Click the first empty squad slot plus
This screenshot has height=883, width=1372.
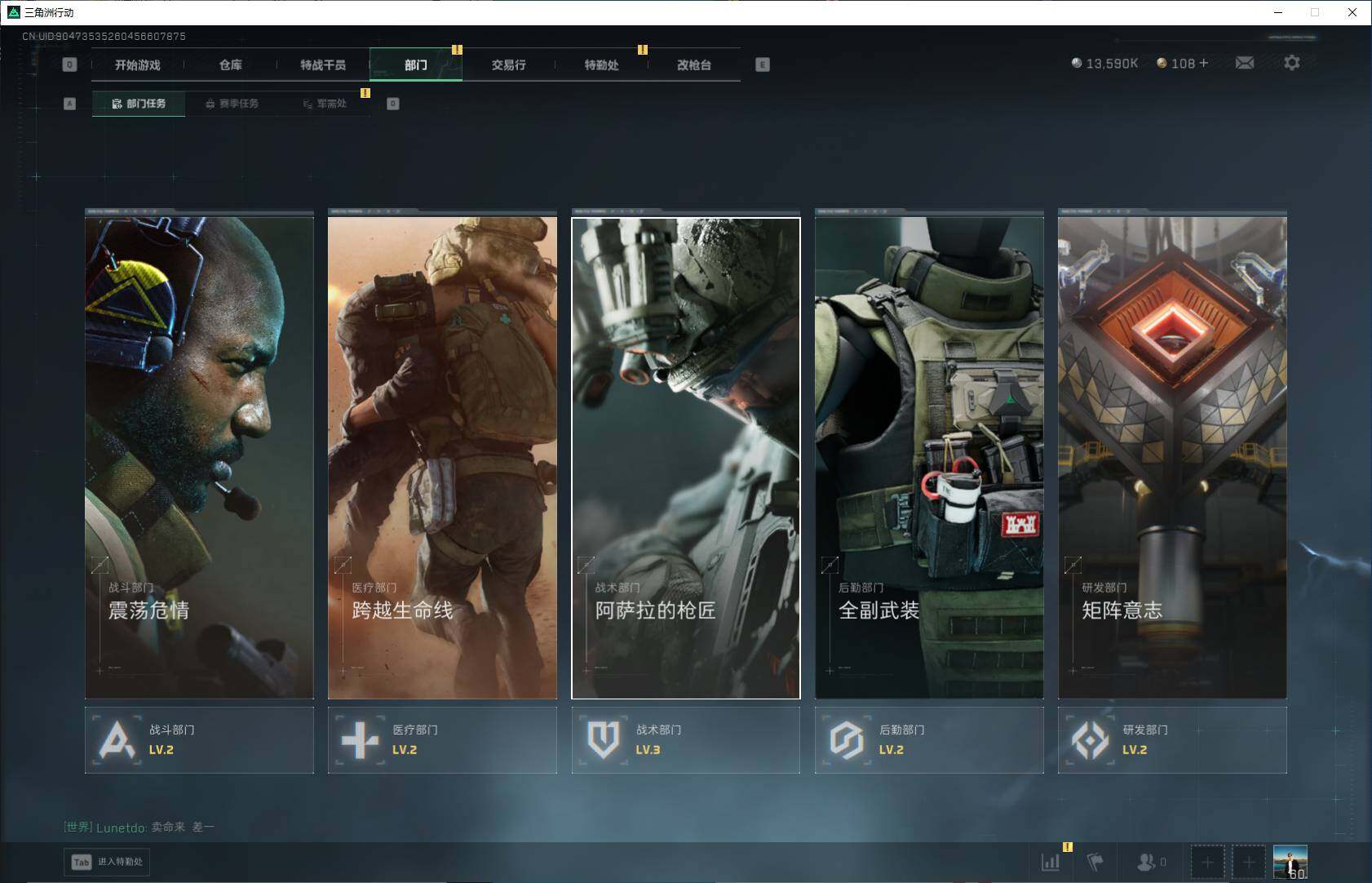pyautogui.click(x=1207, y=862)
